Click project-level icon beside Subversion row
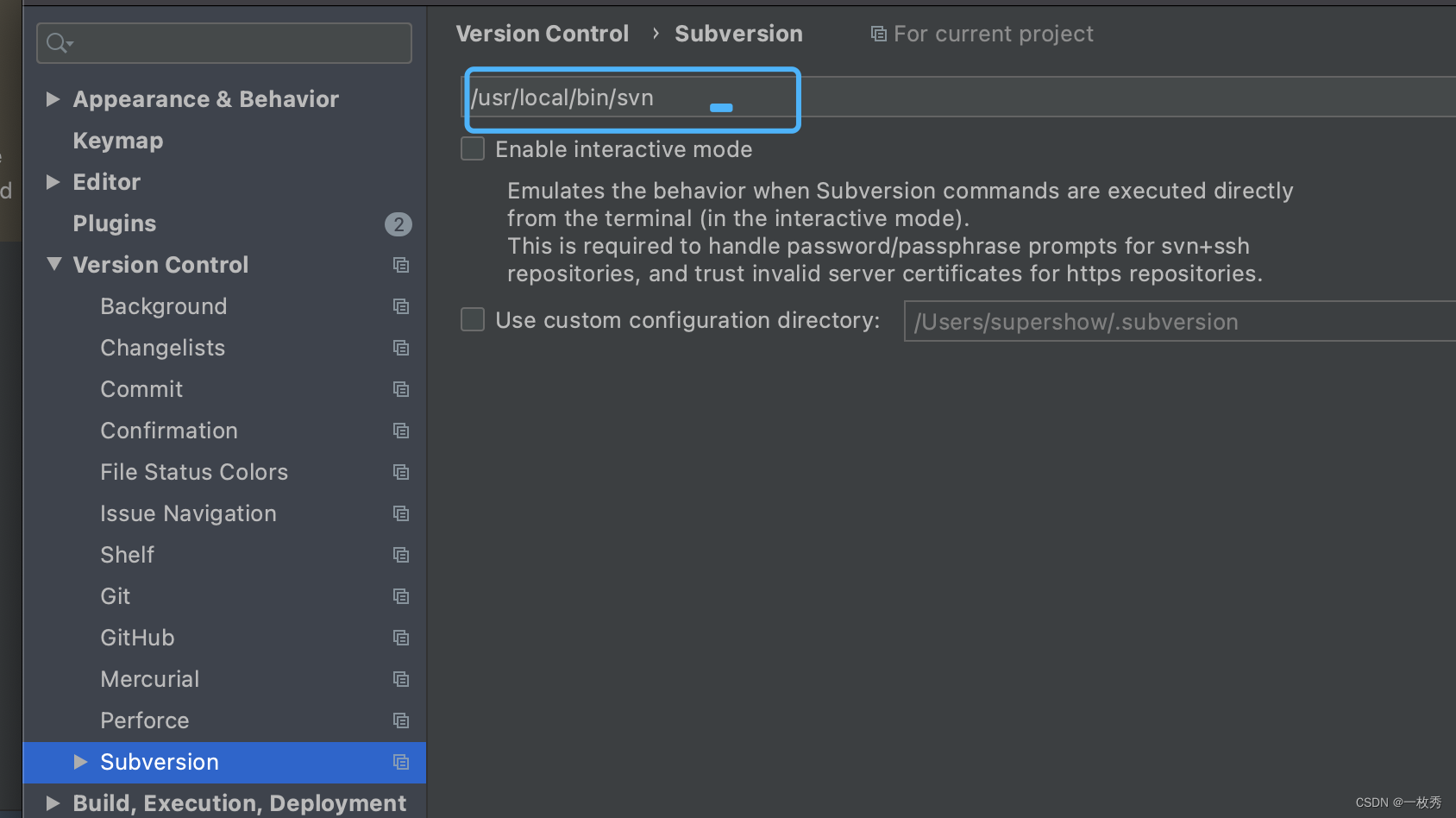The height and width of the screenshot is (818, 1456). 401,762
